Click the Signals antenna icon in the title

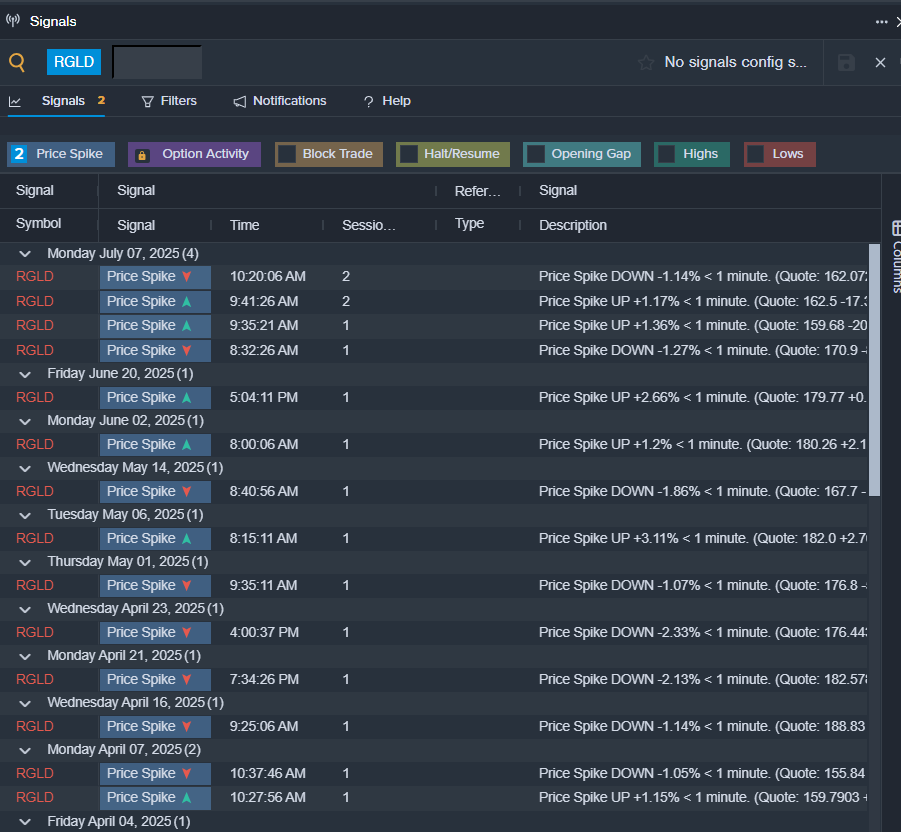(x=13, y=21)
